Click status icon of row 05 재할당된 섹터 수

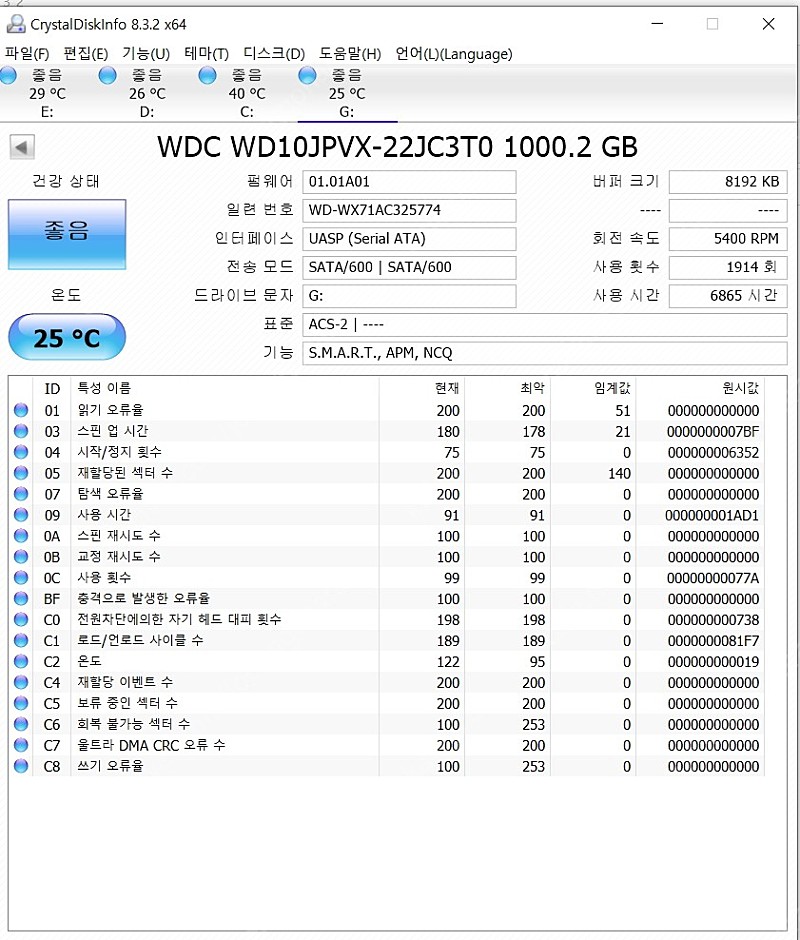(x=21, y=473)
